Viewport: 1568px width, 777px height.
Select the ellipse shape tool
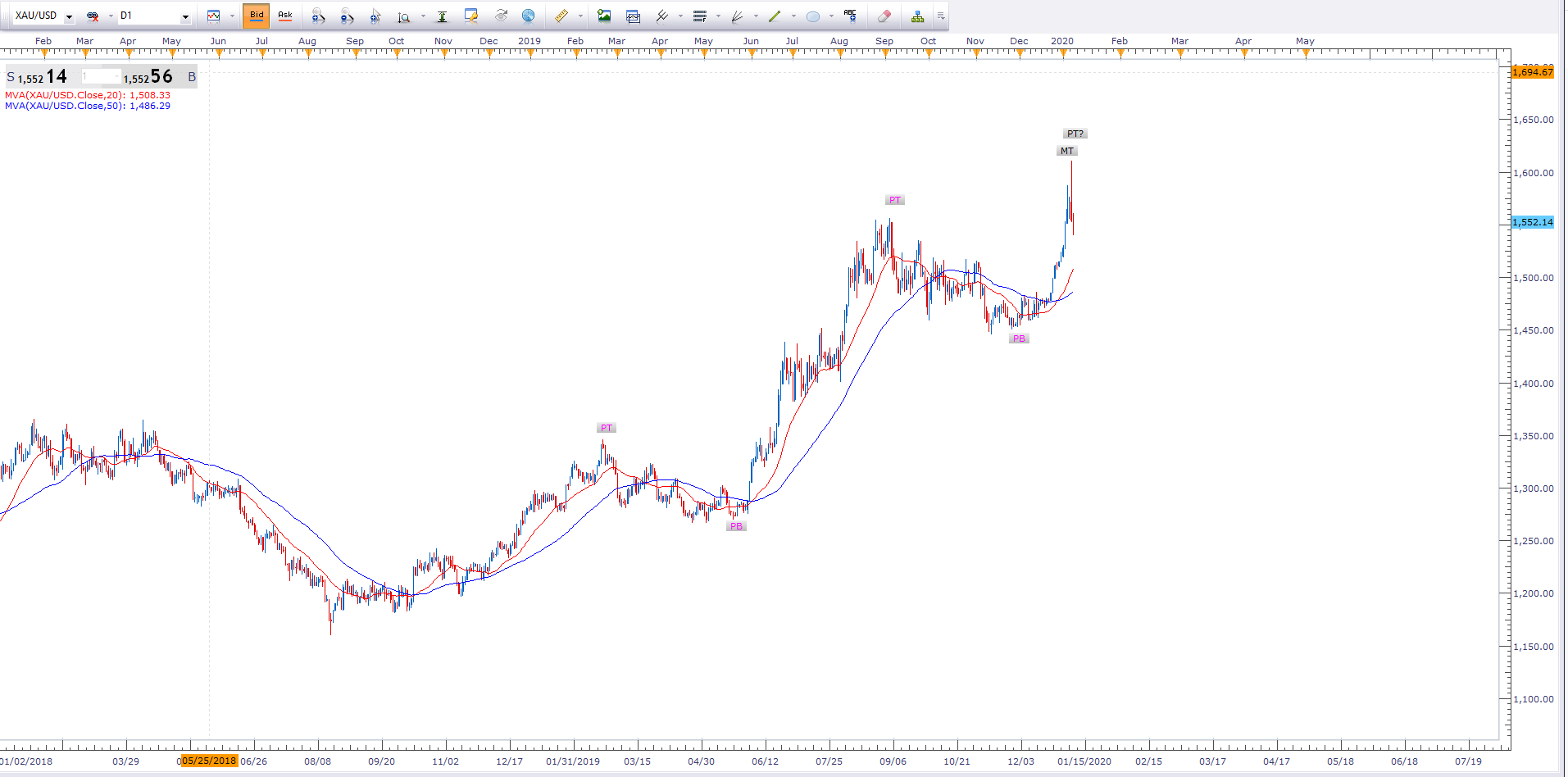[813, 16]
